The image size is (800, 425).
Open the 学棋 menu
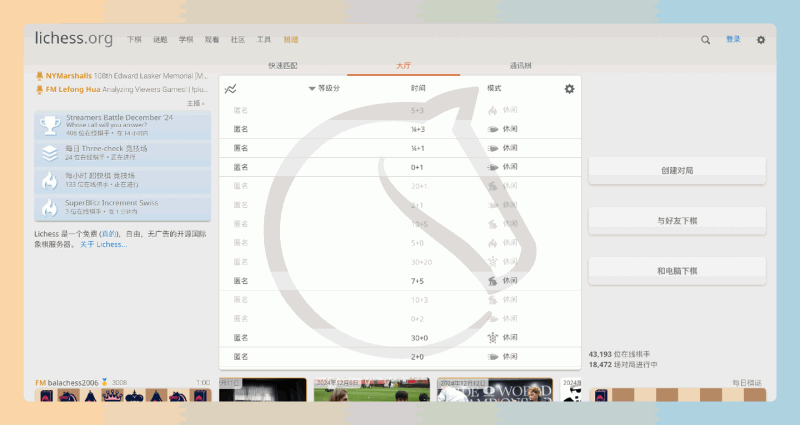(186, 39)
